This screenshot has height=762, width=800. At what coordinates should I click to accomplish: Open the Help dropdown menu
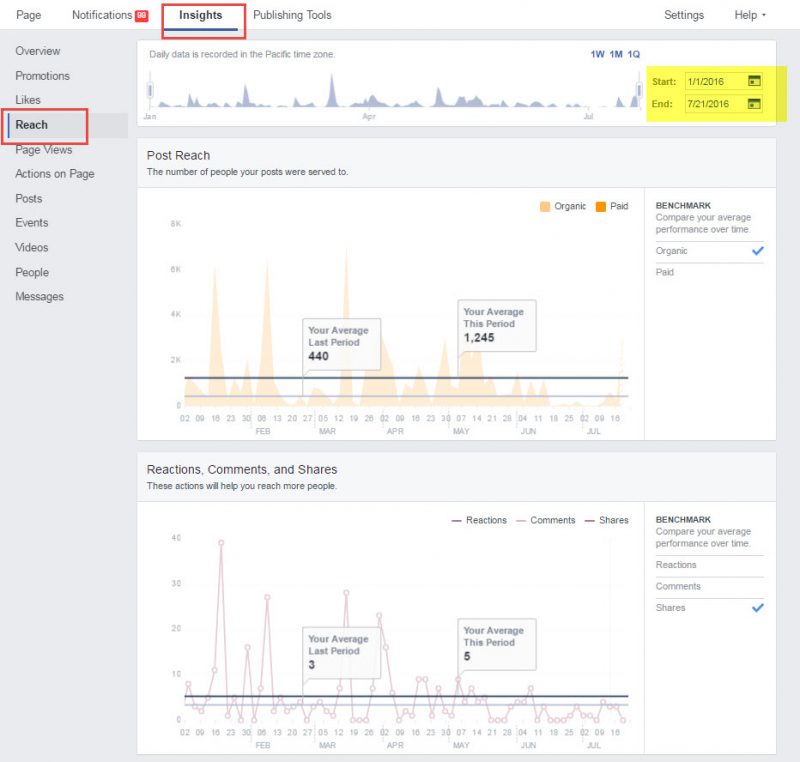744,15
